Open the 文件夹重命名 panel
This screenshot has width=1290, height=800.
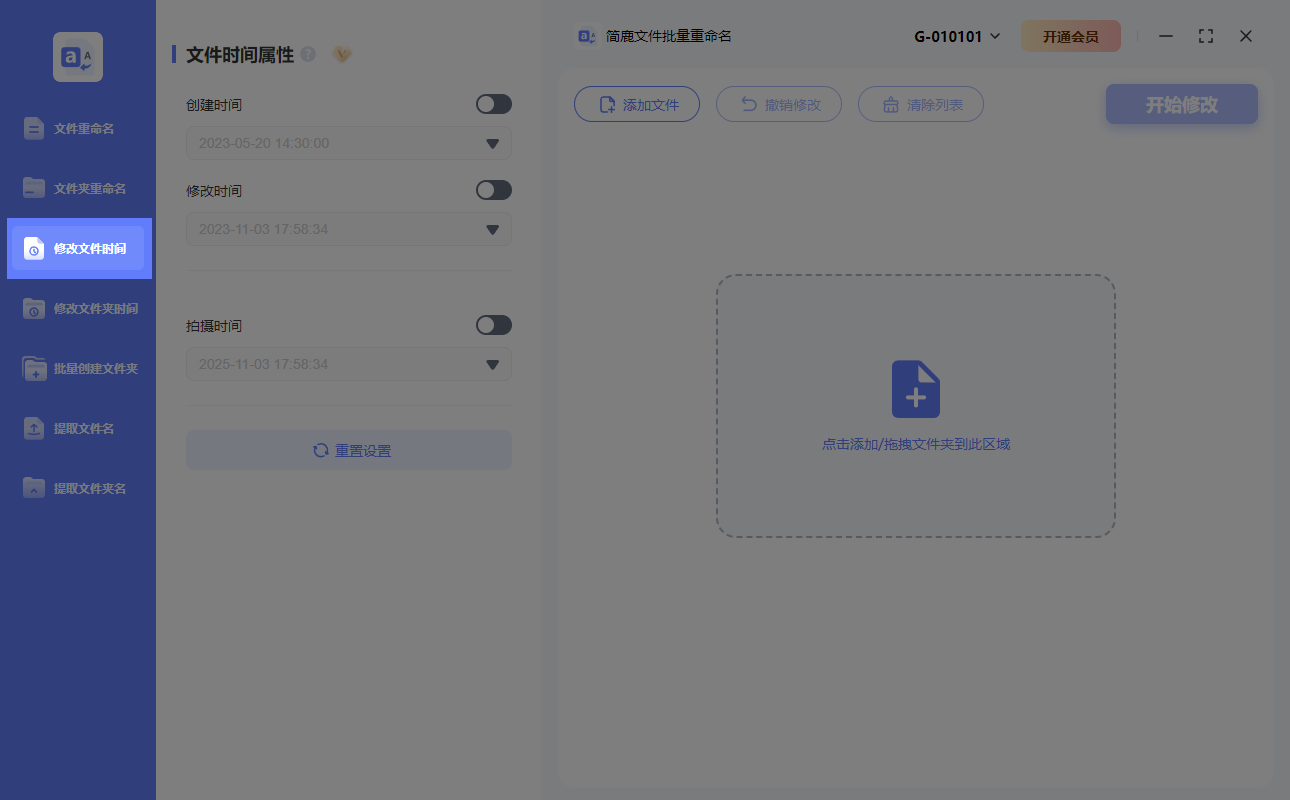click(78, 188)
